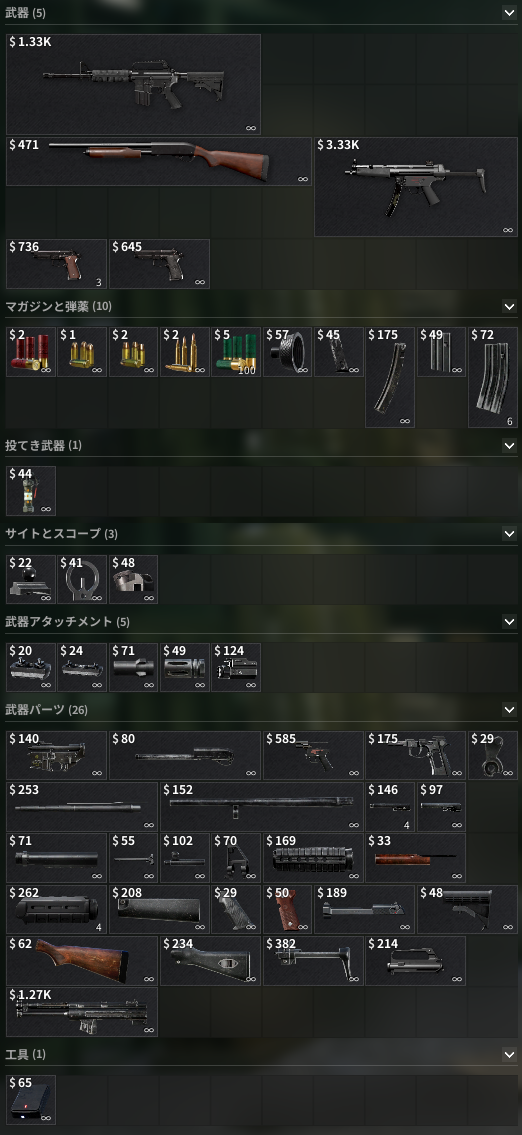Click the 投てき武器 (1) header label
522x1135 pixels.
pos(43,445)
